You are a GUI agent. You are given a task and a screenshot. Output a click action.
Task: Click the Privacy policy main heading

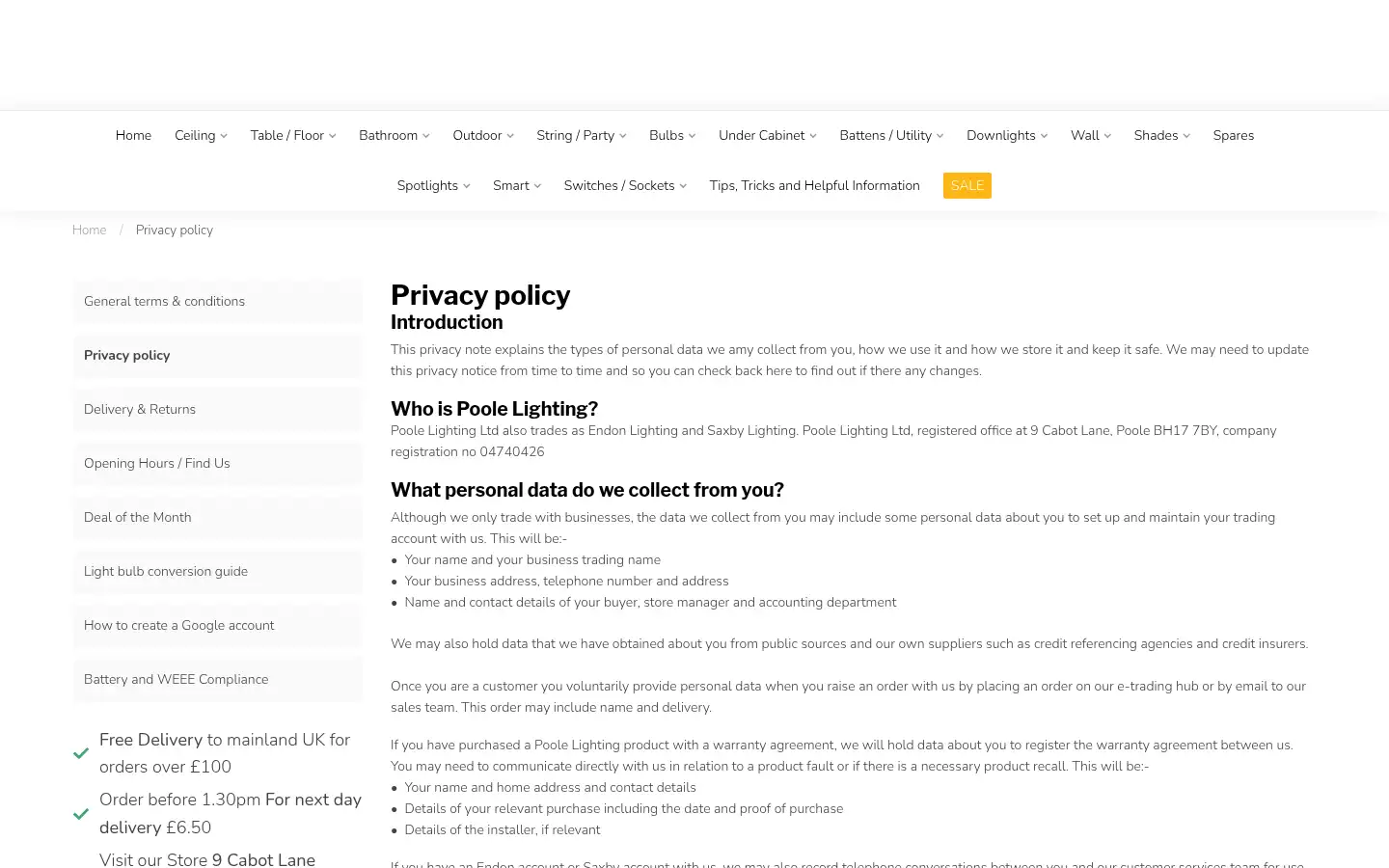[480, 294]
